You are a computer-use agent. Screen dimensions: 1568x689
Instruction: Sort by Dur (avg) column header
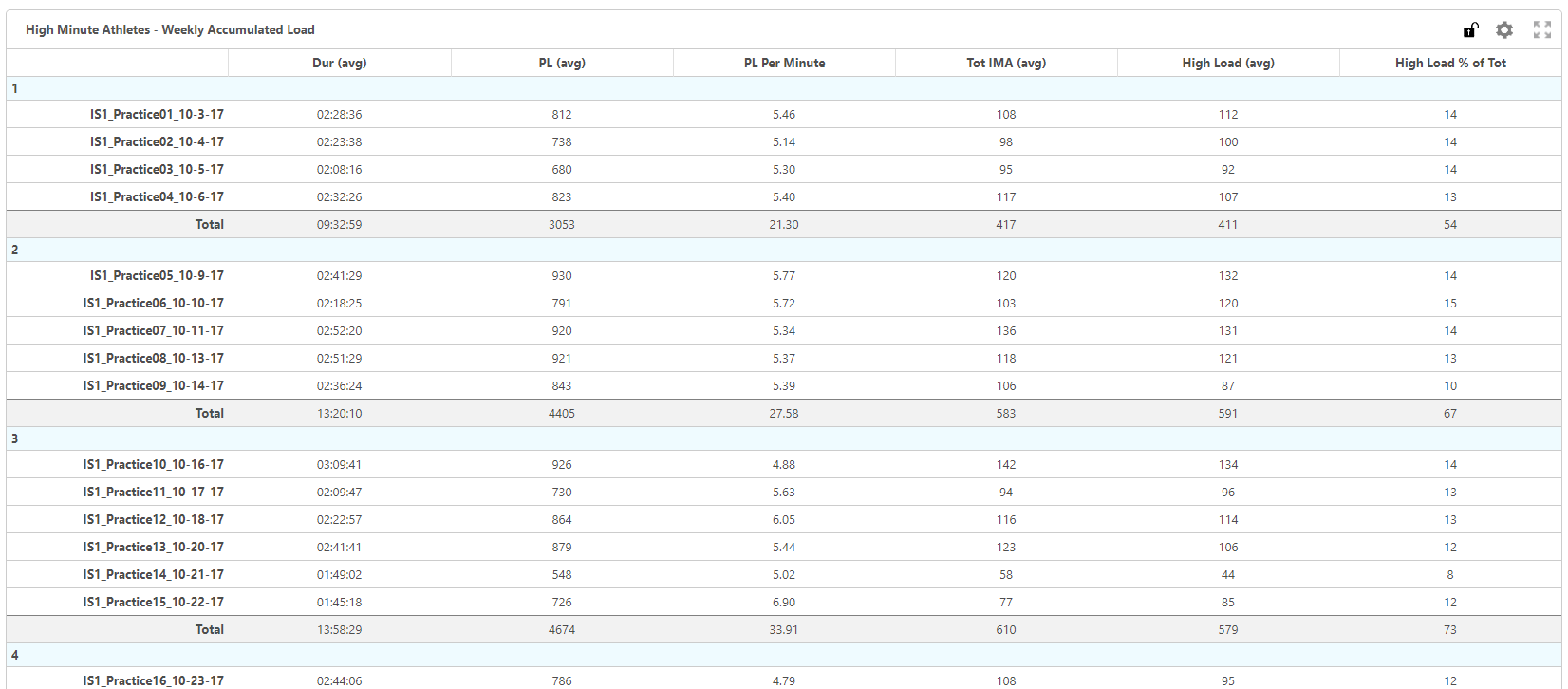point(339,63)
